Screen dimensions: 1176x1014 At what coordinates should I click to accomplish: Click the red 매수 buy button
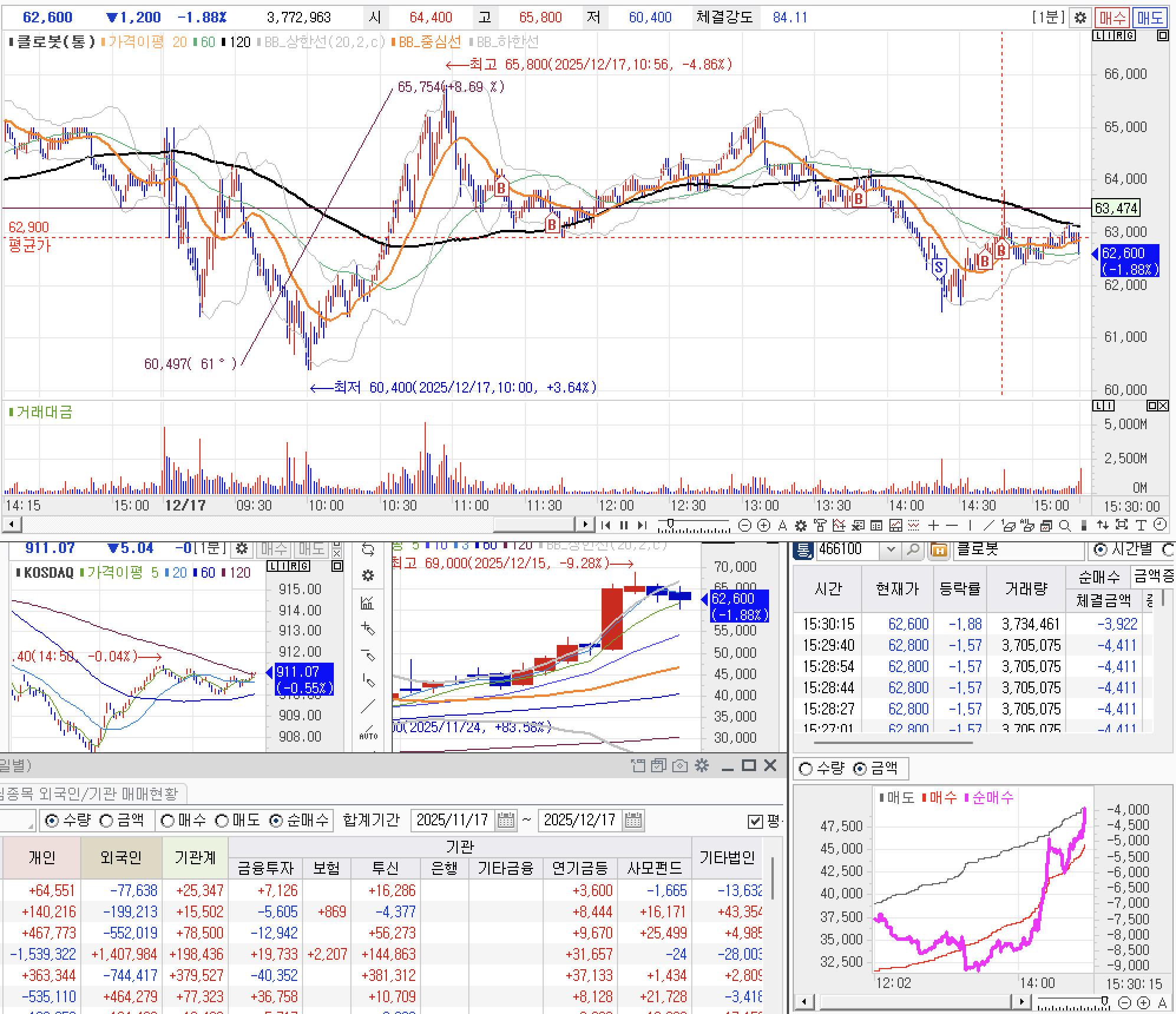pyautogui.click(x=1112, y=18)
